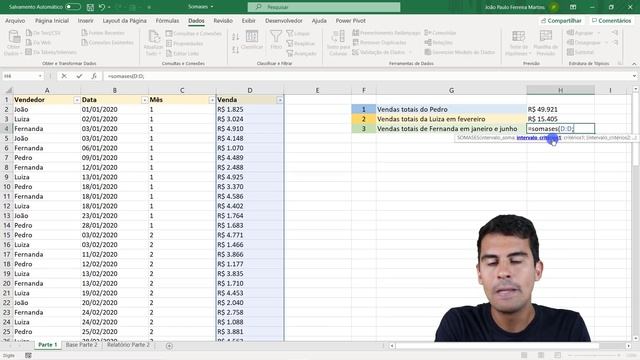Select the Relatório Parte 2 sheet tab
This screenshot has width=640, height=360.
click(x=128, y=345)
